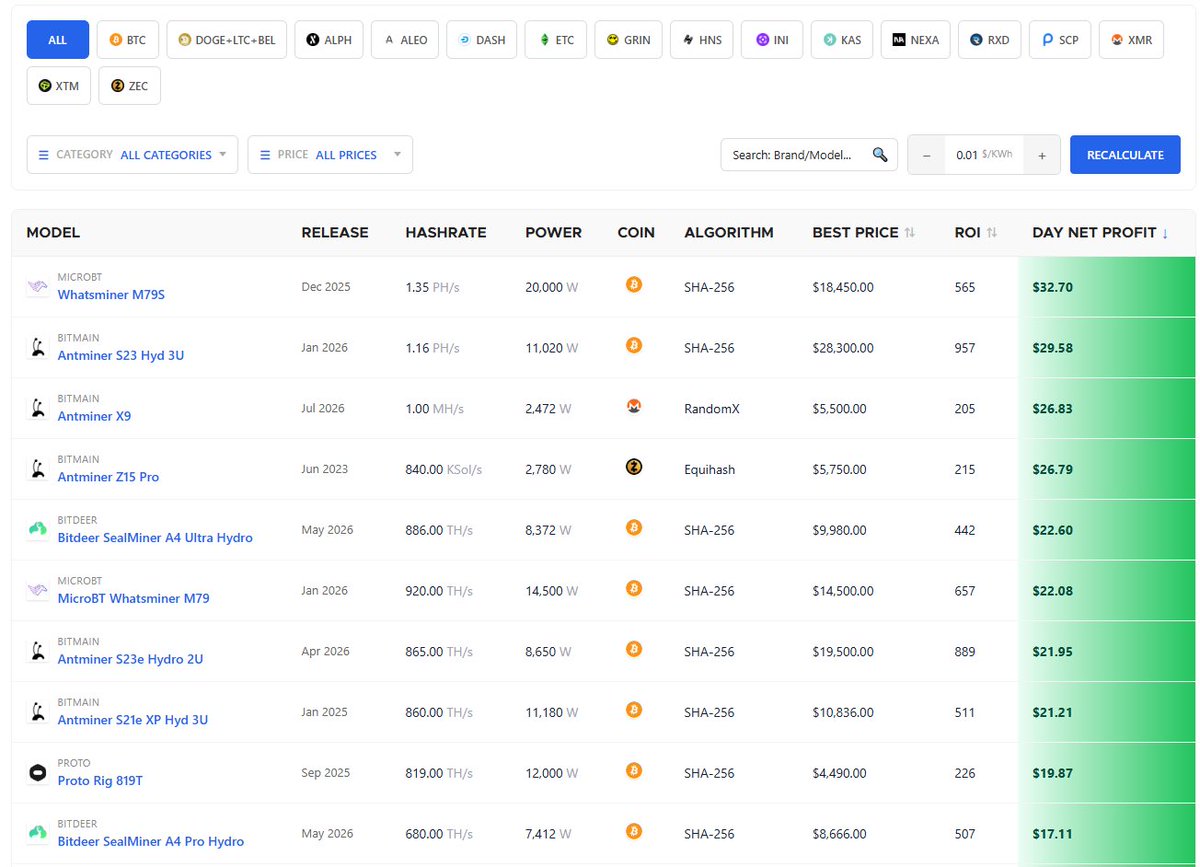Click the 840.00 KSol/s hashrate cell
Viewport: 1200px width, 867px height.
443,470
